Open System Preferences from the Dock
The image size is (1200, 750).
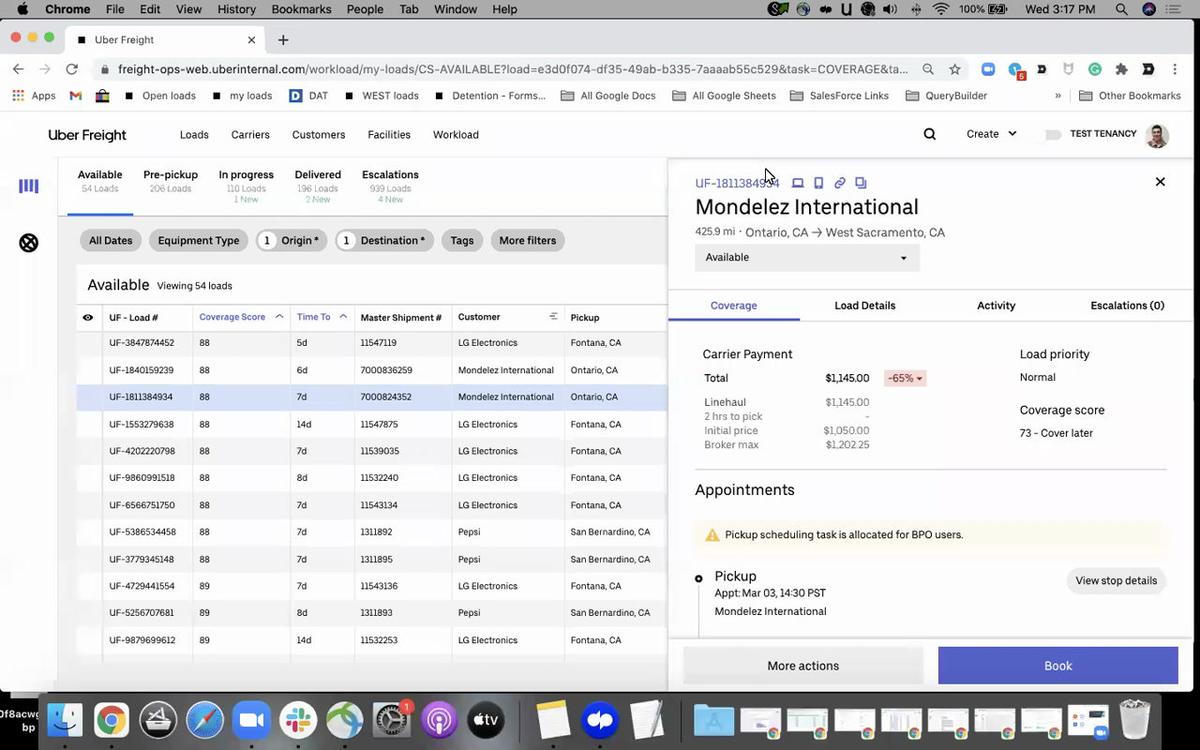[x=392, y=720]
